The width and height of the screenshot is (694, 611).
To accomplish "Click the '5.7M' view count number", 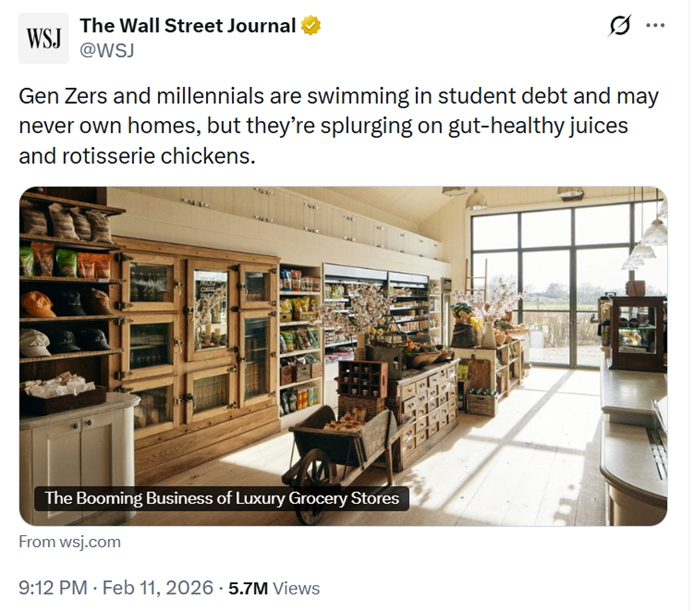I will coord(247,588).
